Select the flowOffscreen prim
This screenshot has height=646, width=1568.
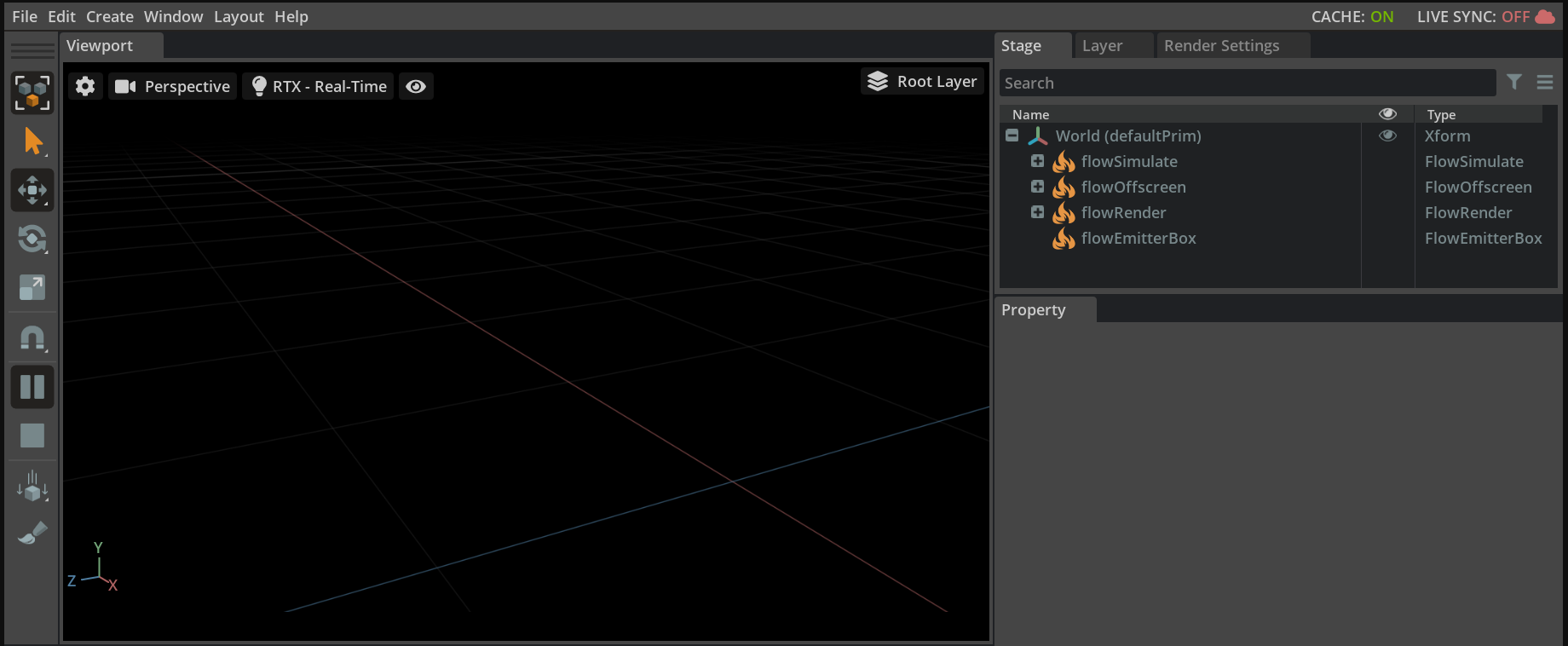1133,187
